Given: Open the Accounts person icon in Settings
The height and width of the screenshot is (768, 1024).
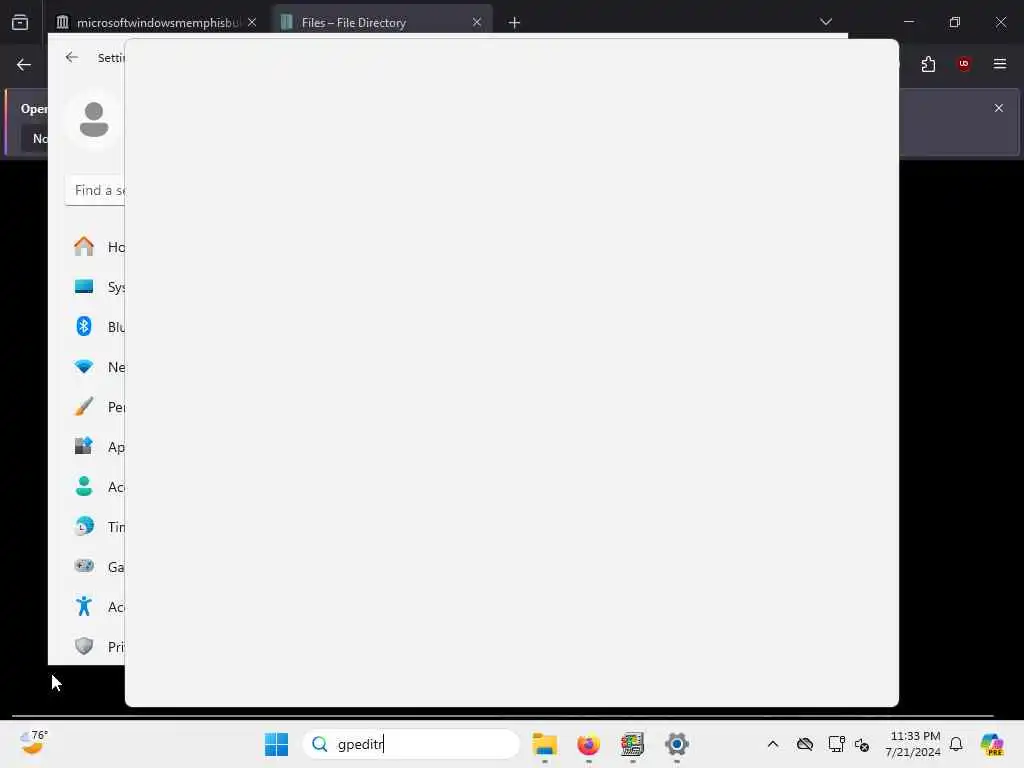Looking at the screenshot, I should tap(84, 486).
